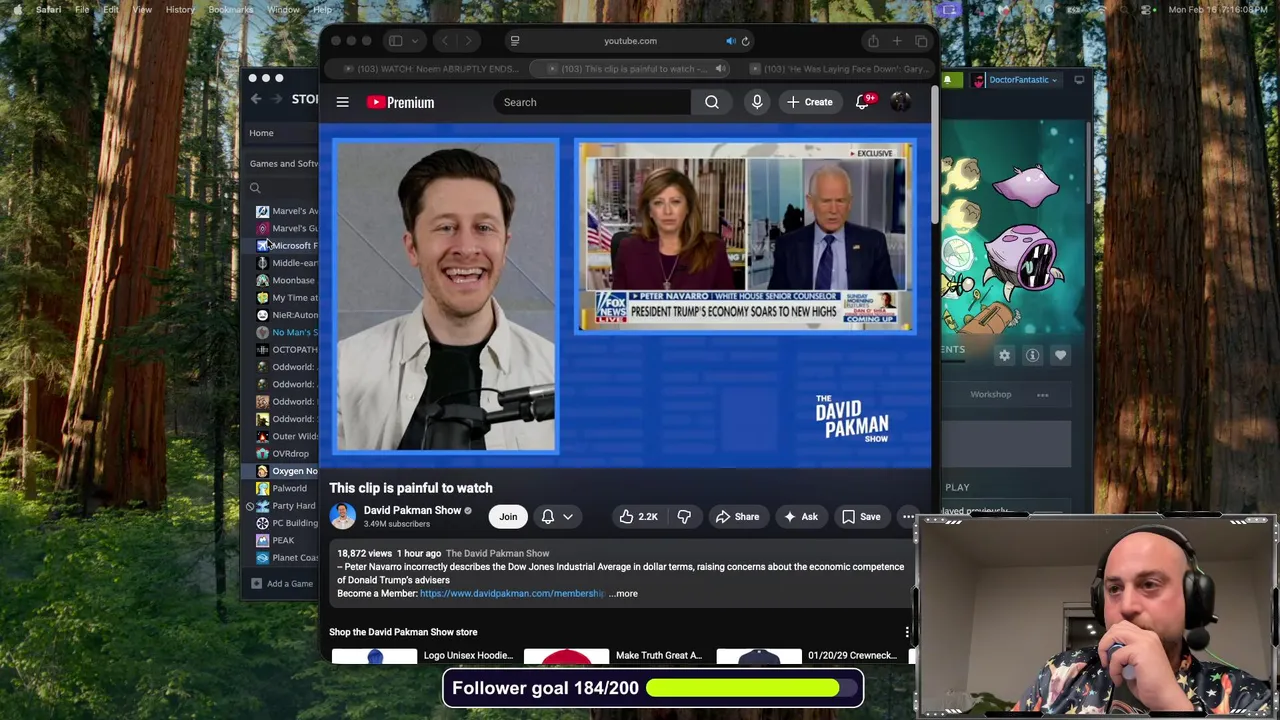
Task: Open Safari menu in menu bar
Action: pyautogui.click(x=48, y=10)
